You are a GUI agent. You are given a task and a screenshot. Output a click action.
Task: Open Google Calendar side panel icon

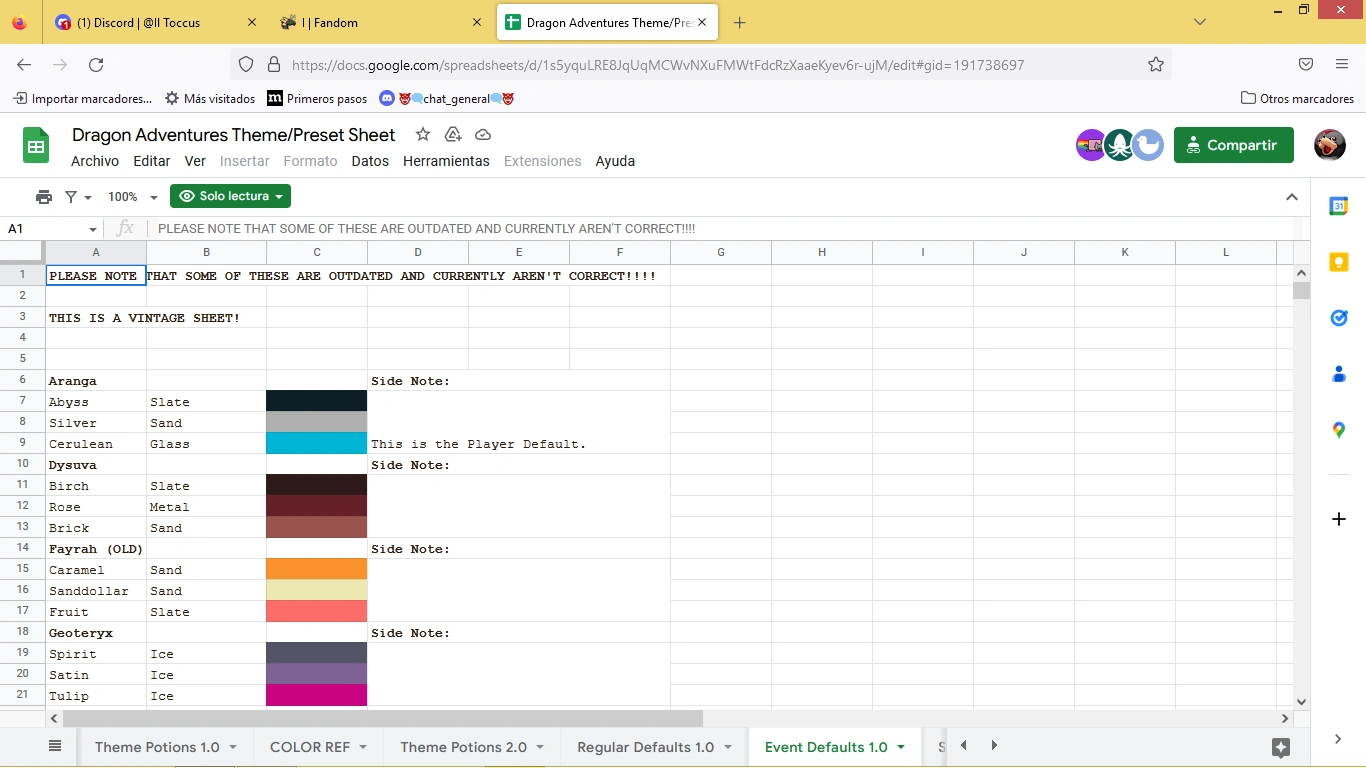pyautogui.click(x=1338, y=206)
